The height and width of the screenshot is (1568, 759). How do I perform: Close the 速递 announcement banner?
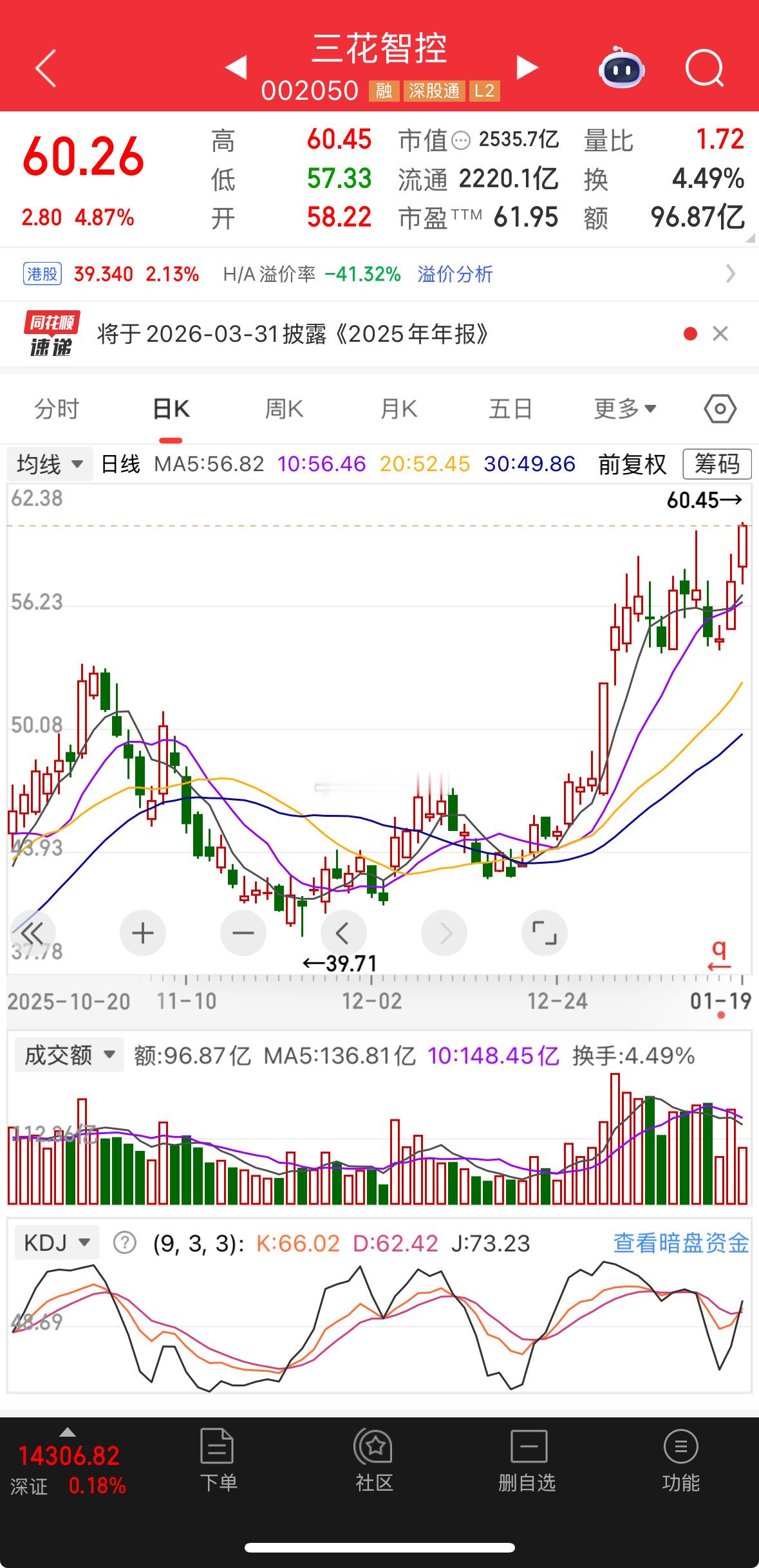click(720, 333)
